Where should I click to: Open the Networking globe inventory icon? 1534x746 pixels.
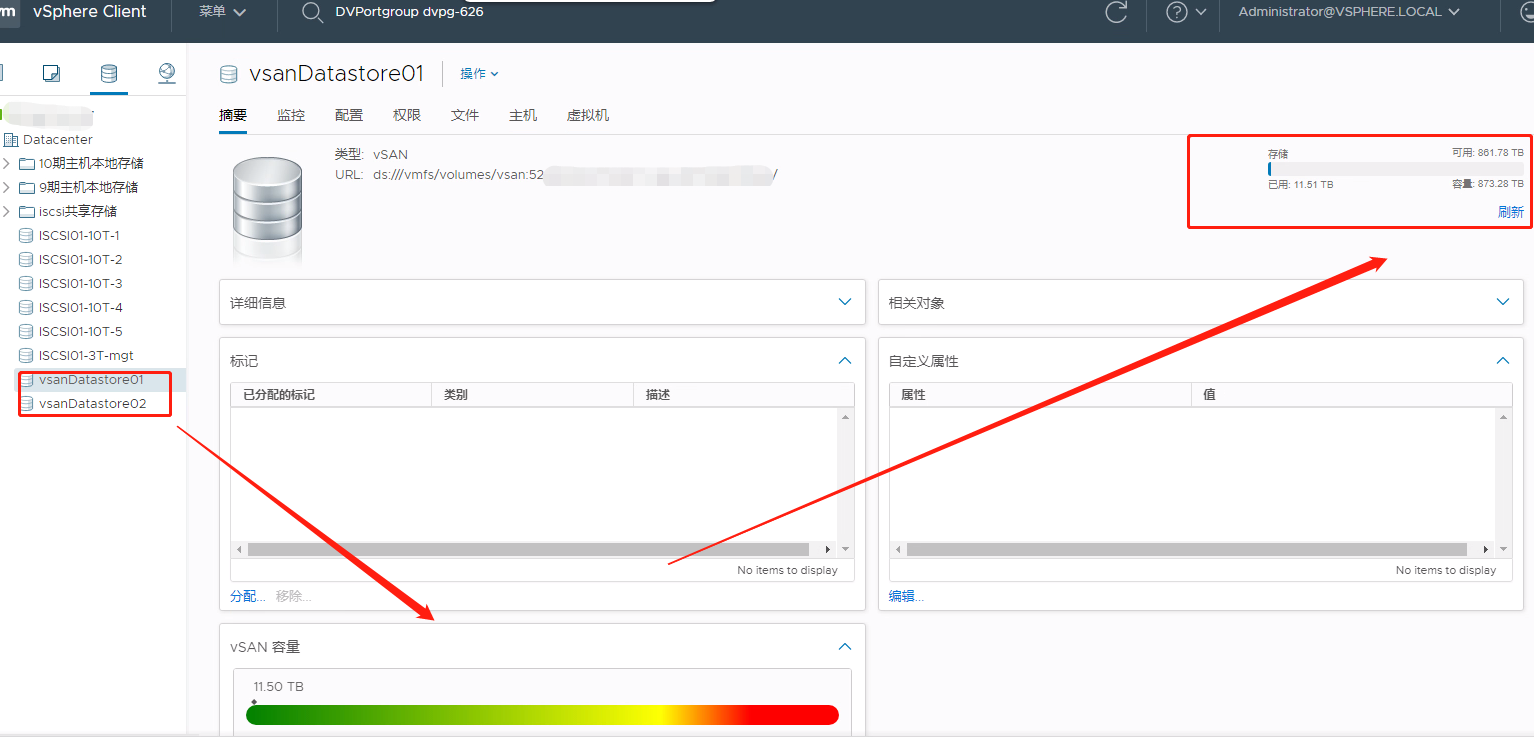[166, 72]
